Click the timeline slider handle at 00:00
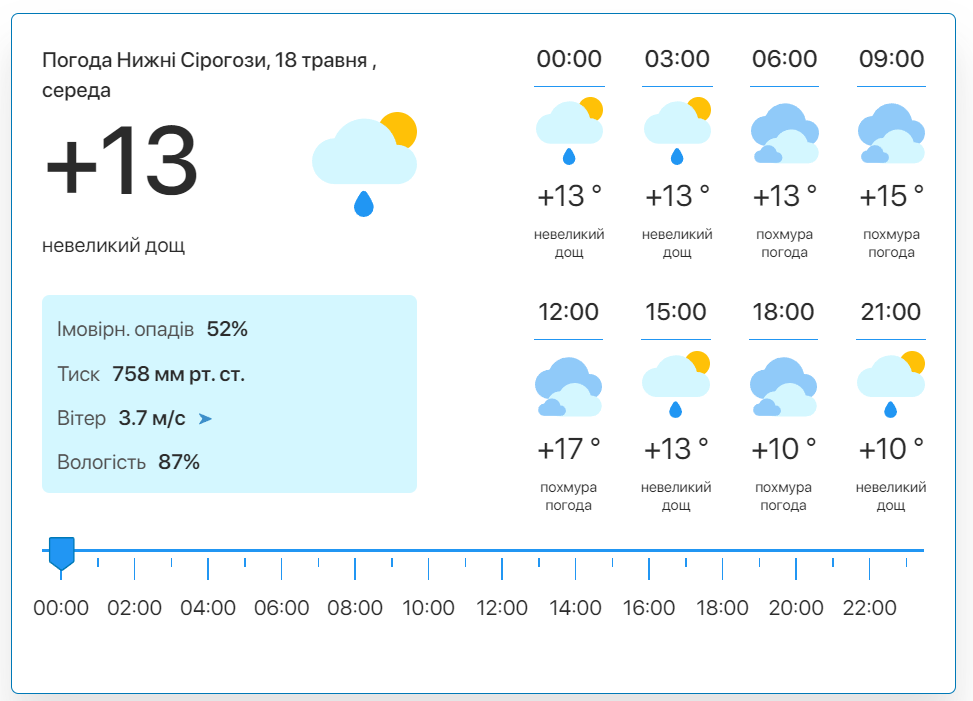This screenshot has width=973, height=701. point(61,553)
